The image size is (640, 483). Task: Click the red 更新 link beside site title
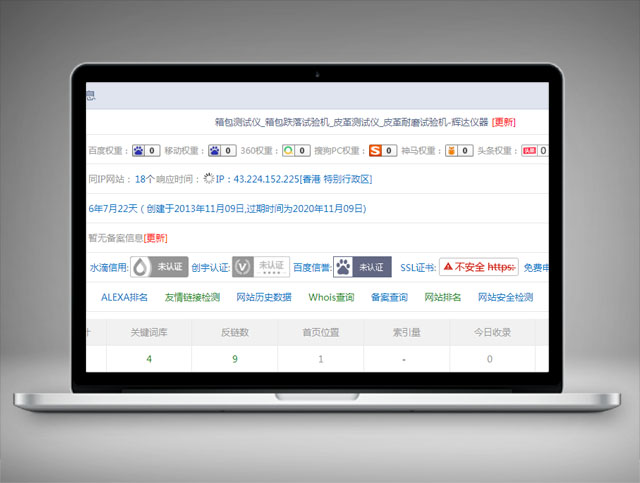pyautogui.click(x=504, y=122)
